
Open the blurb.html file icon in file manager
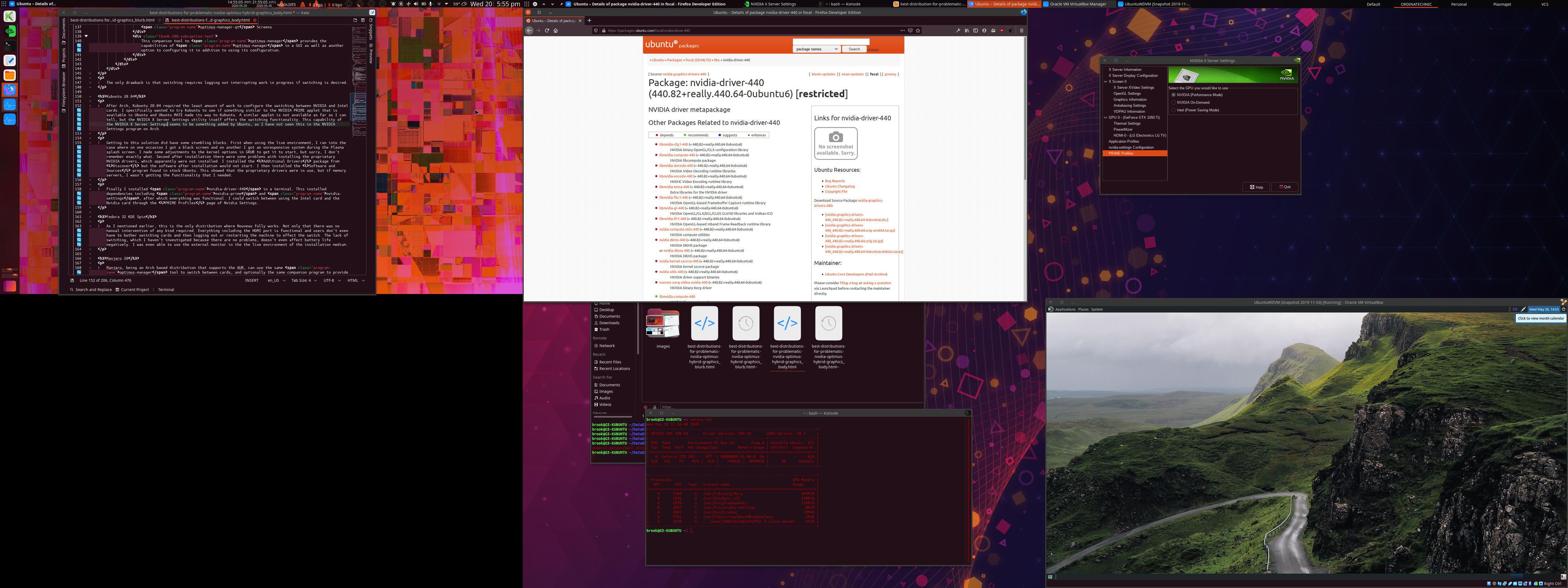[x=704, y=323]
